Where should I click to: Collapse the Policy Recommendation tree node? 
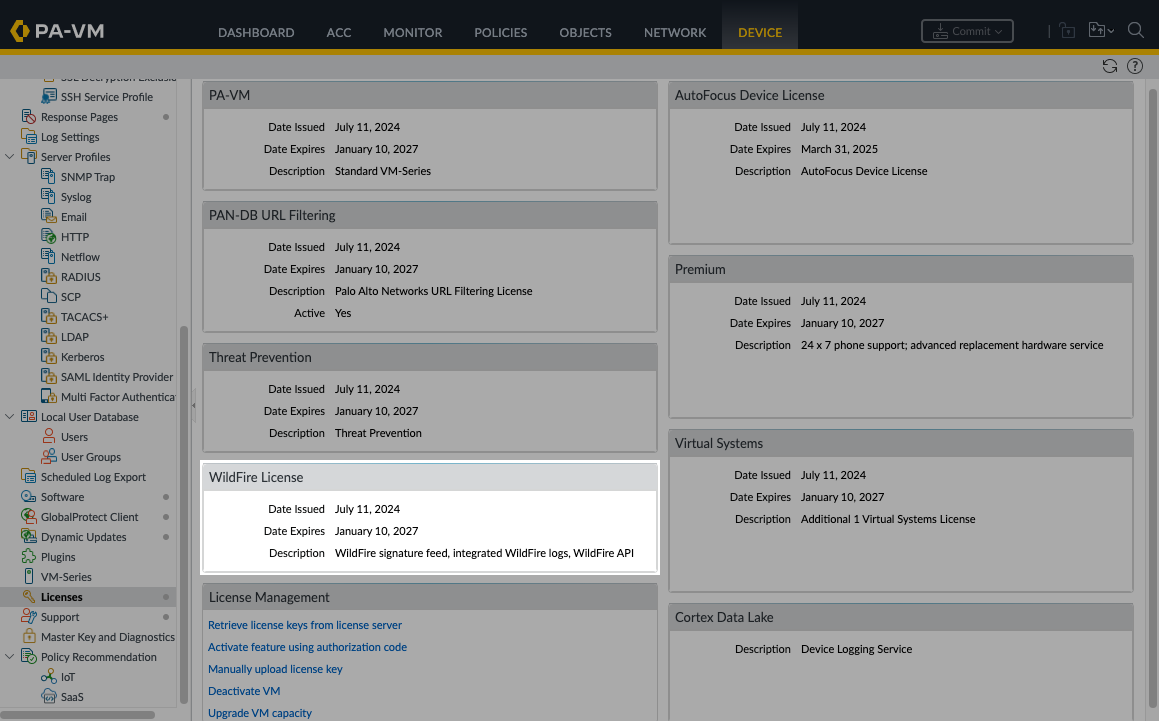click(x=10, y=657)
